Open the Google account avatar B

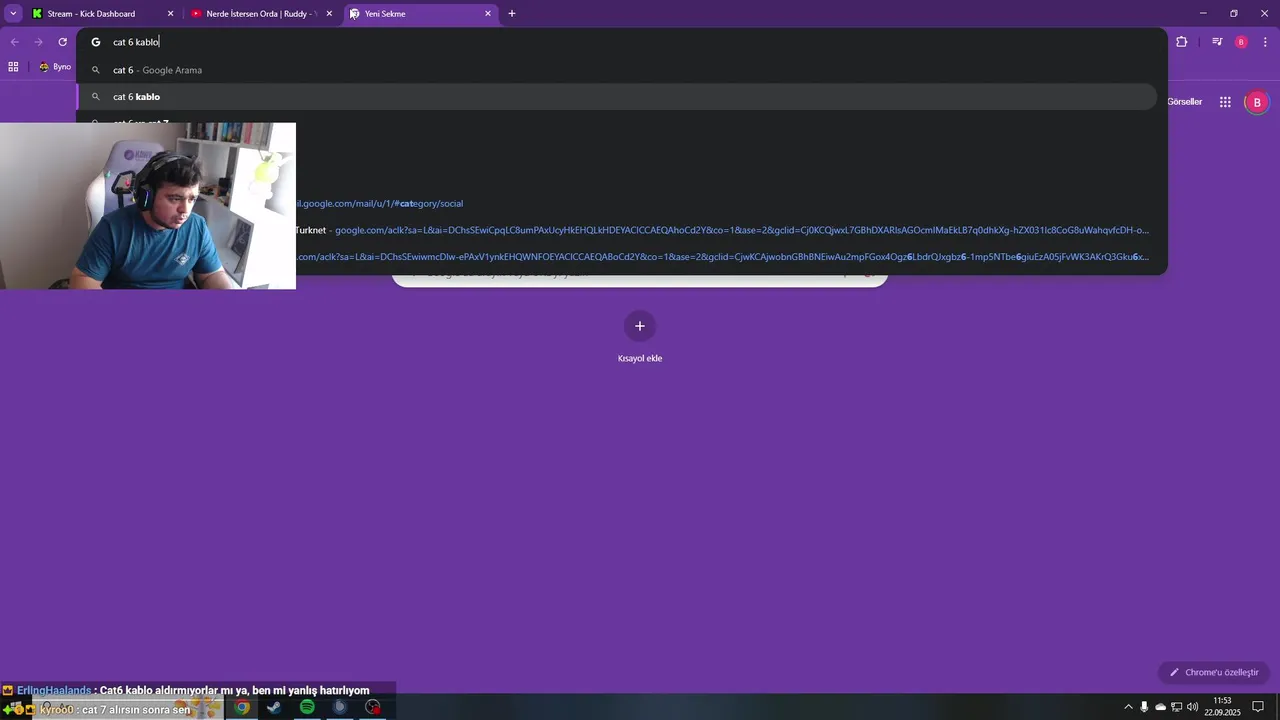point(1257,102)
